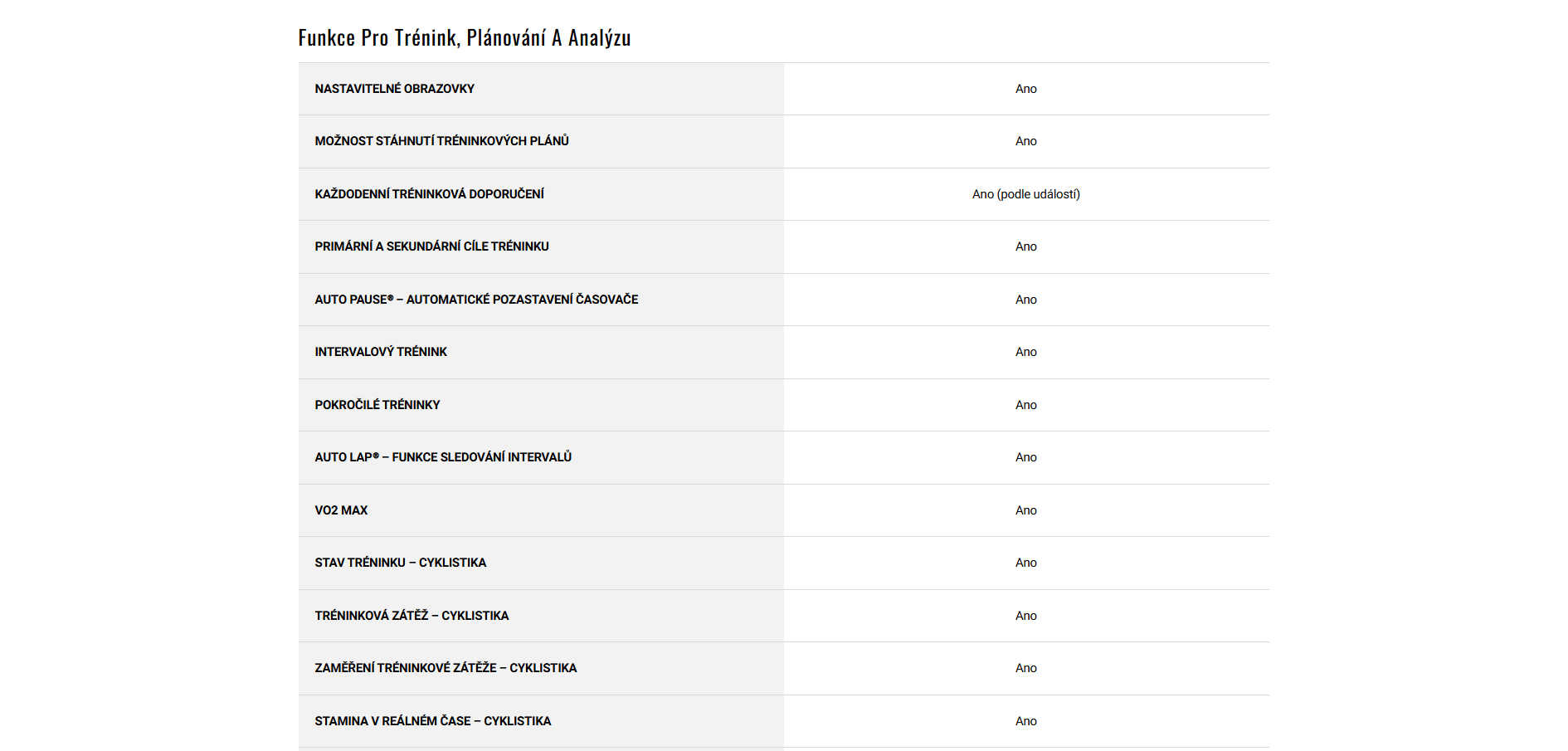Click 'Každodenní tréninková doporučení' label
This screenshot has width=1568, height=751.
[x=429, y=194]
